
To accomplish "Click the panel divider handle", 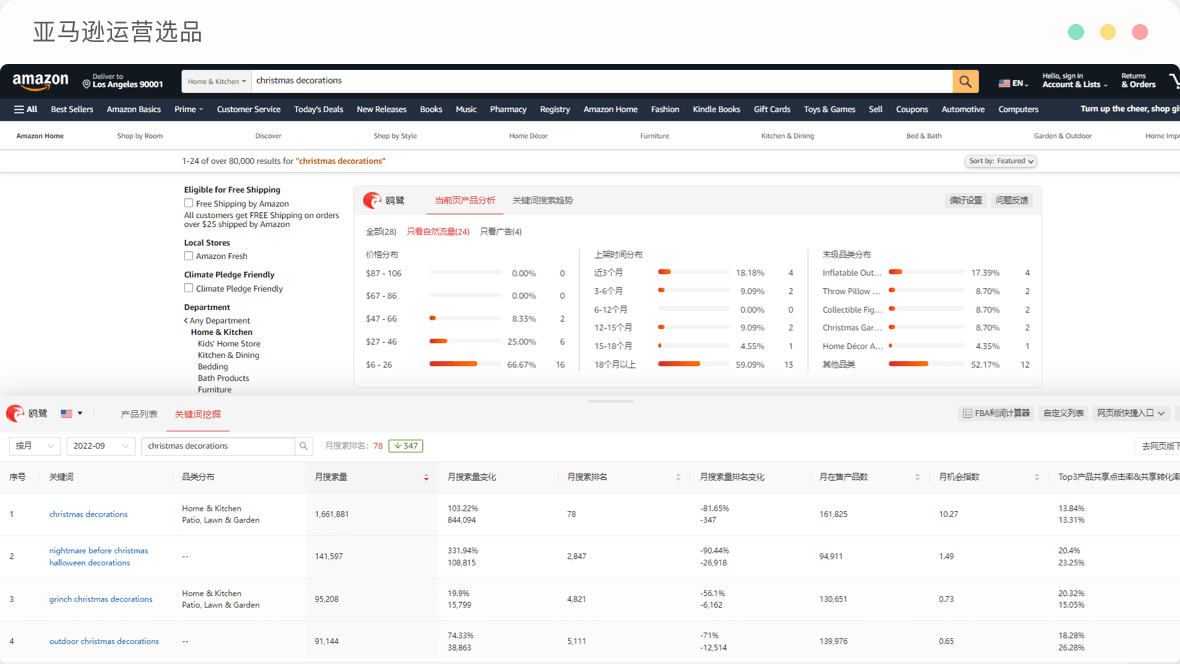I will 610,401.
